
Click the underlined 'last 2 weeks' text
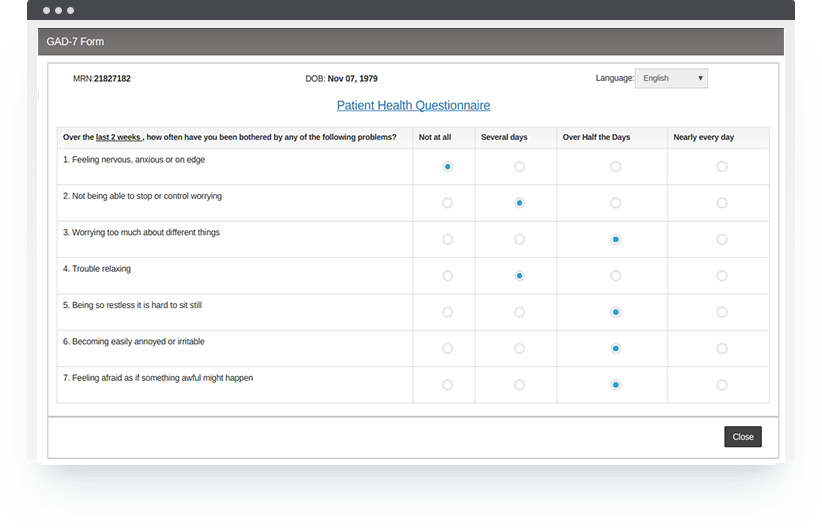tap(118, 137)
